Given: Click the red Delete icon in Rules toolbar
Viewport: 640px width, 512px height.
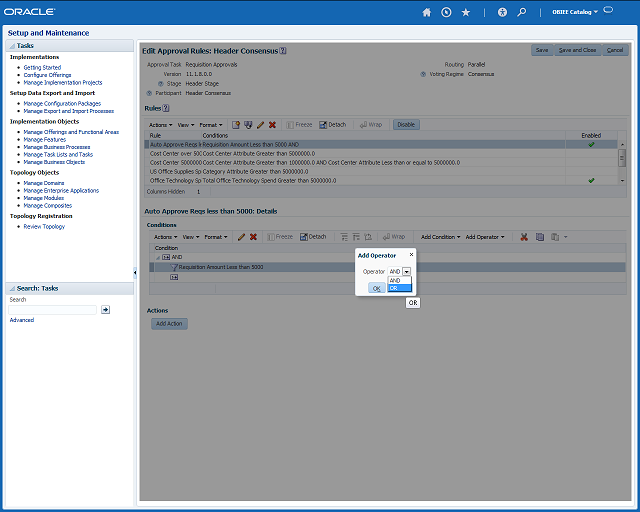Looking at the screenshot, I should [272, 125].
